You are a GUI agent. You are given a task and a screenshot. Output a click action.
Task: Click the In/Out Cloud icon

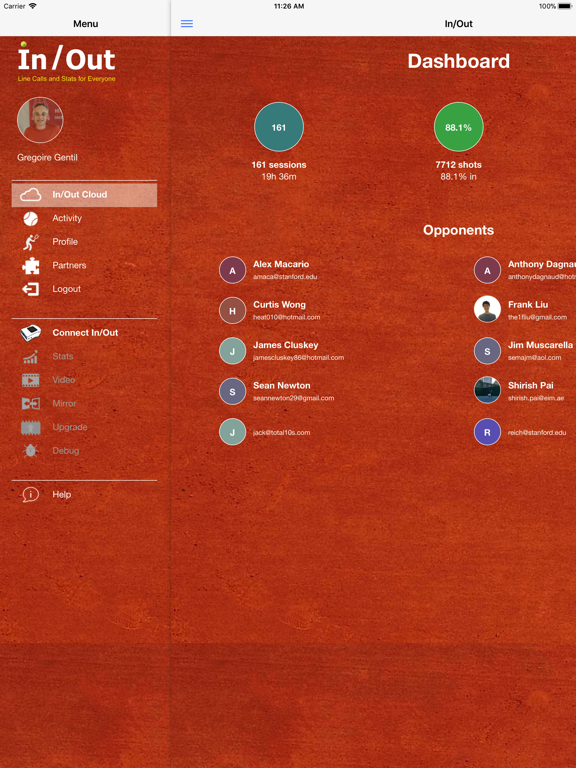30,194
